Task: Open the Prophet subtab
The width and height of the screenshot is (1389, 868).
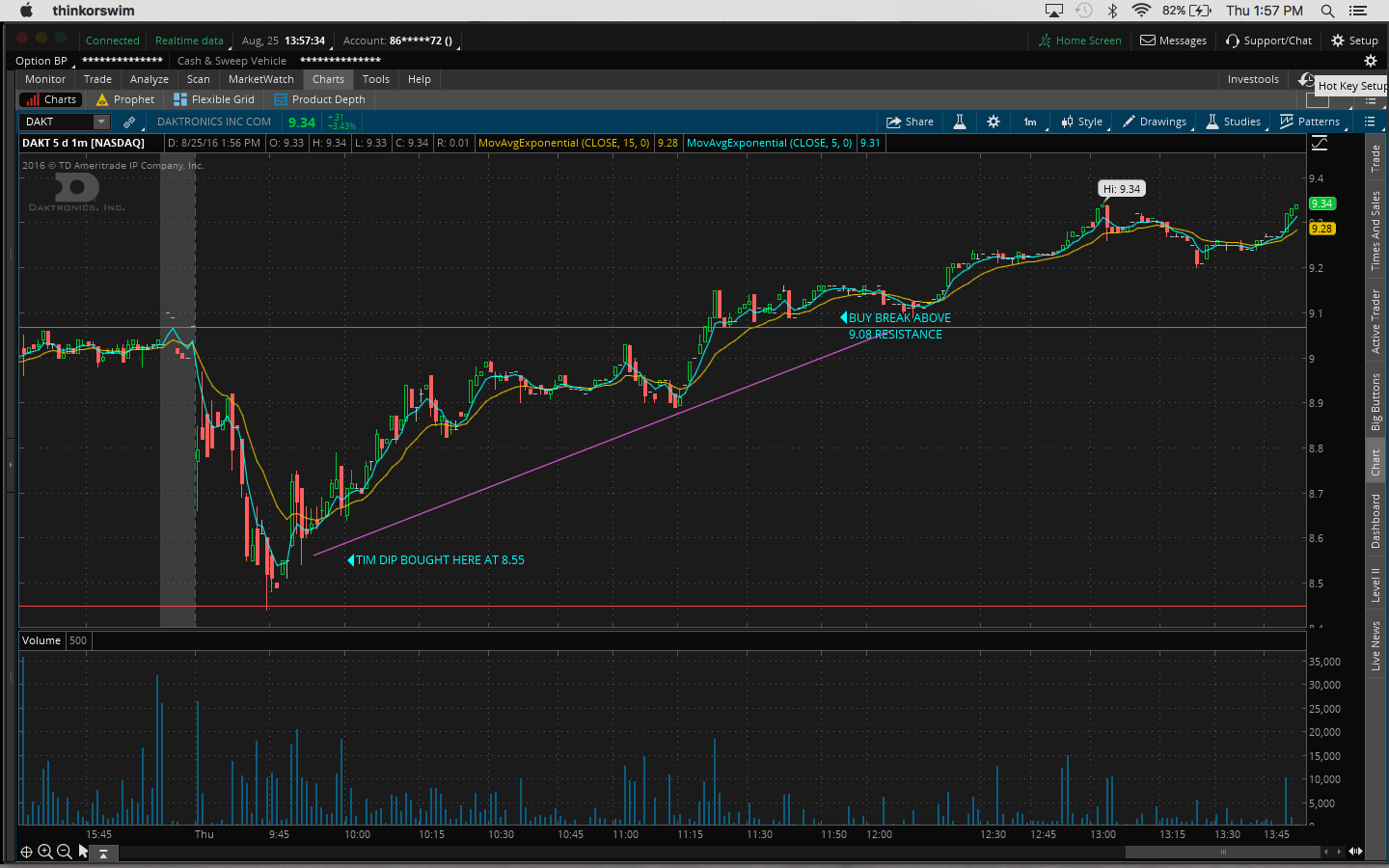Action: [125, 99]
